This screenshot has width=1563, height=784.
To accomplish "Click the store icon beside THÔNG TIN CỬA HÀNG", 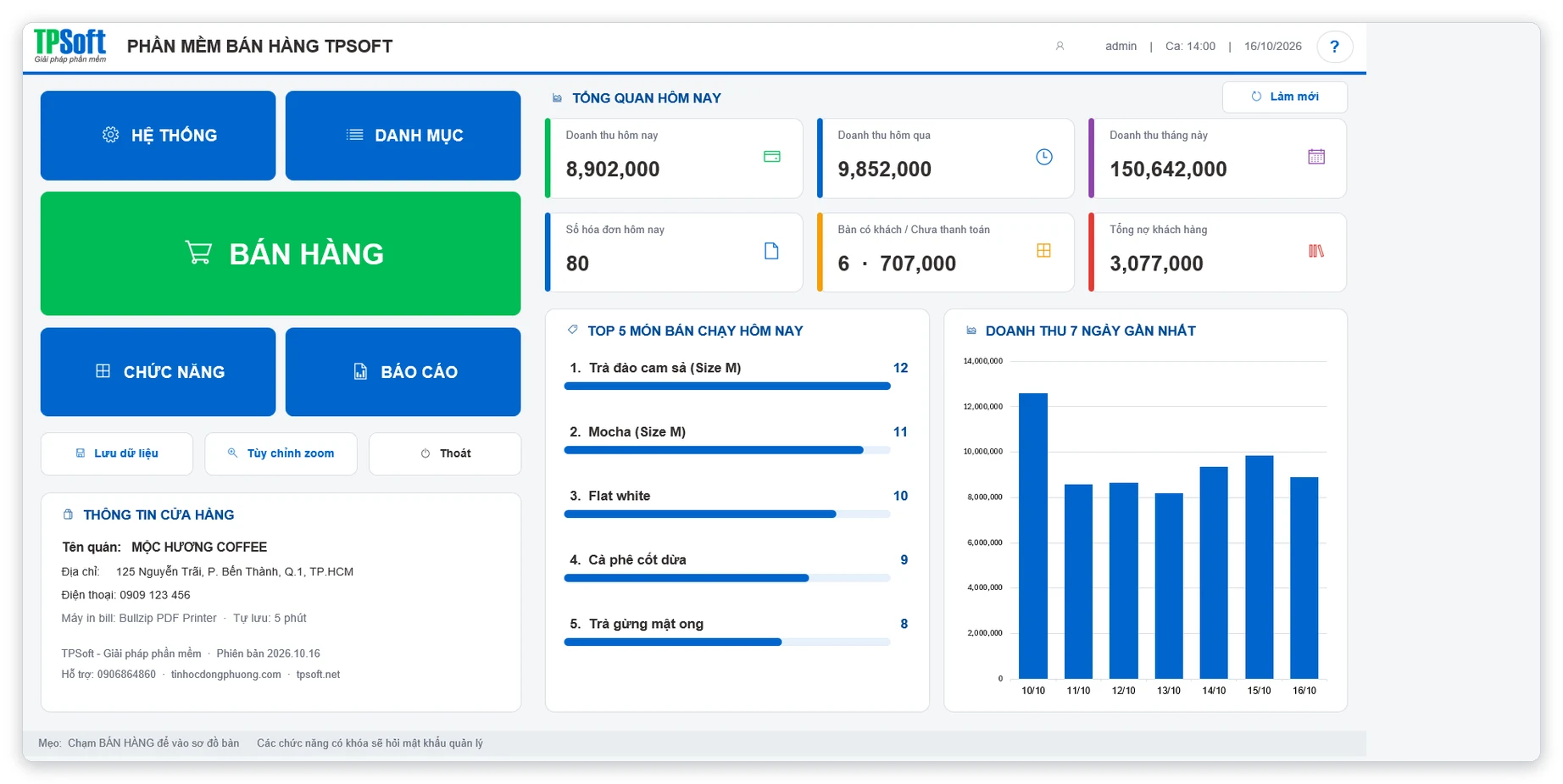I will click(x=68, y=514).
